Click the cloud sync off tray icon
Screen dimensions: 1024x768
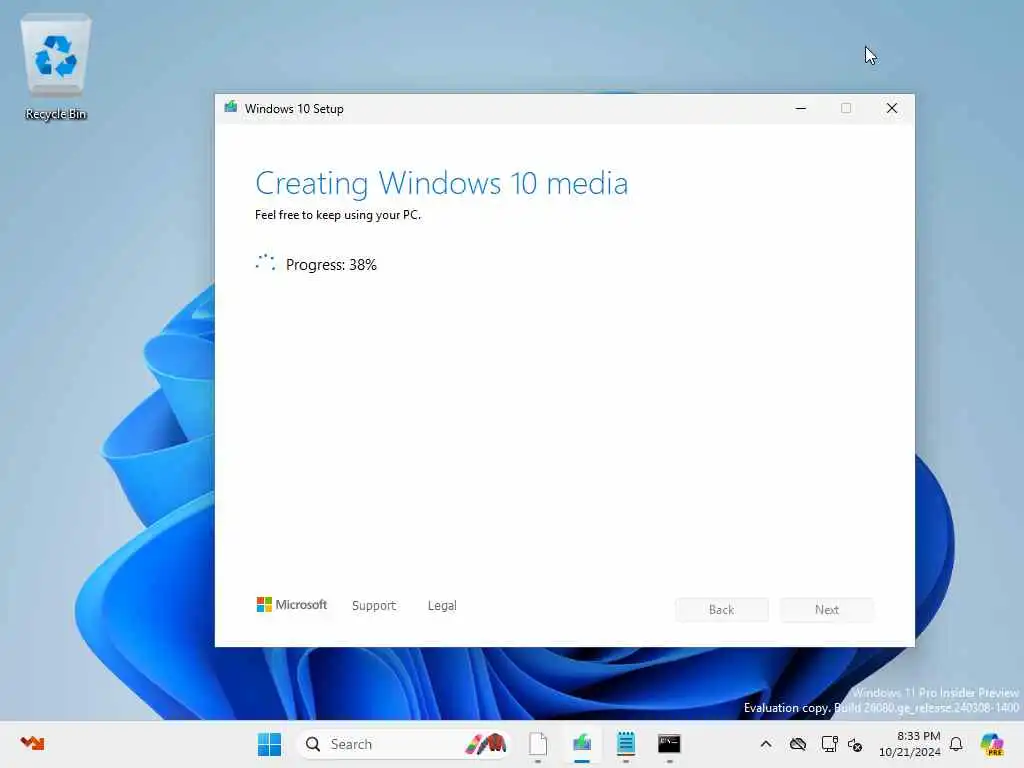[797, 744]
